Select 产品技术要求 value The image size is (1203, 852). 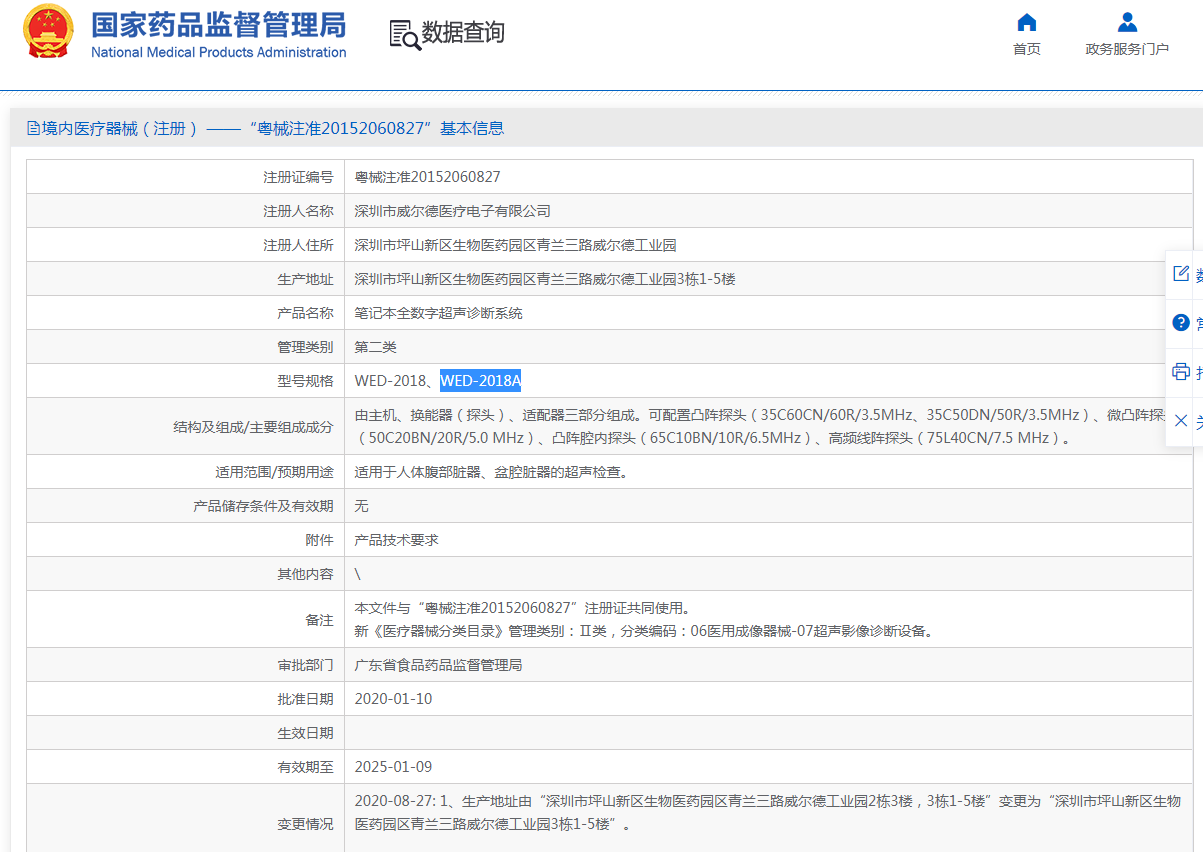[x=396, y=540]
